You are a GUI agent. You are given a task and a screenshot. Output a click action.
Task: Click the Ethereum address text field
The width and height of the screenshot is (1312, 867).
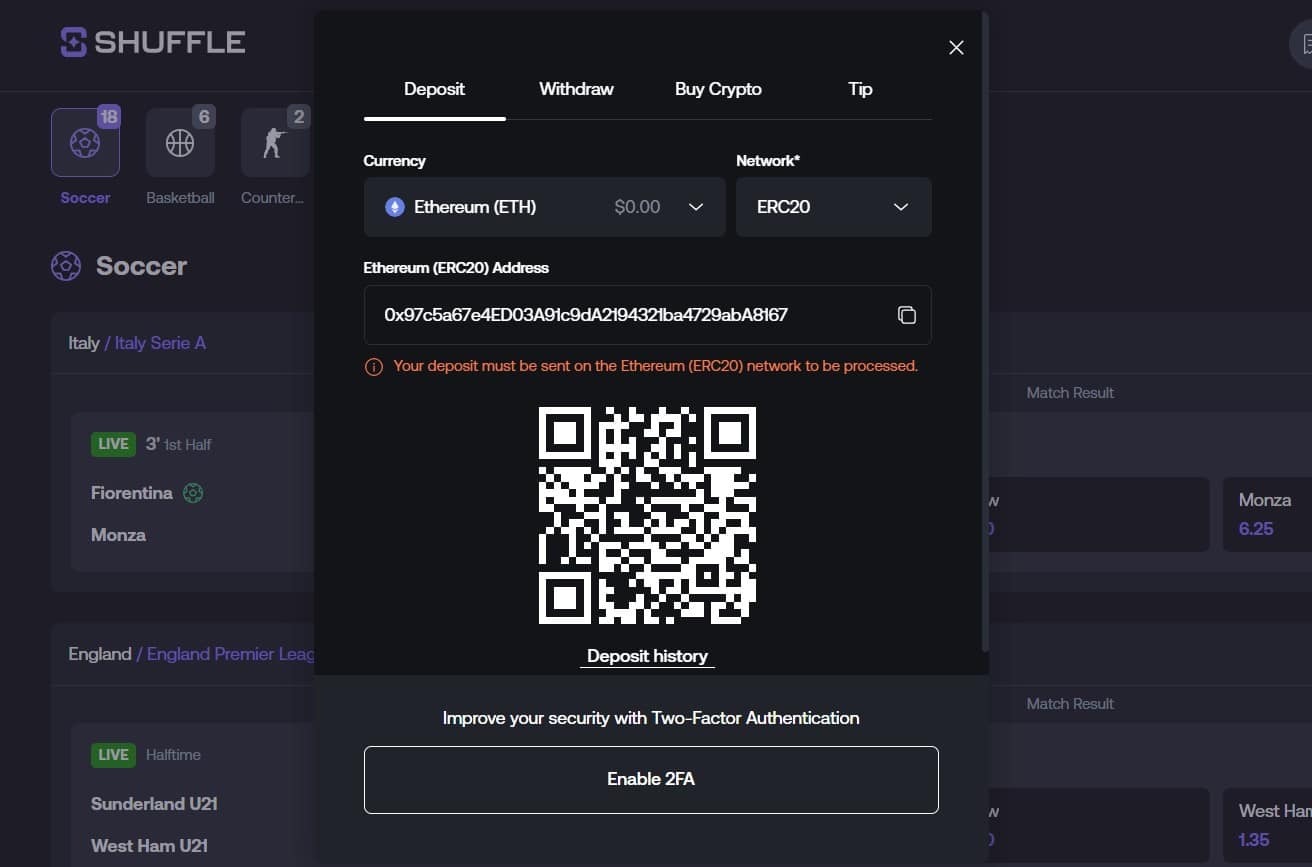coord(620,315)
